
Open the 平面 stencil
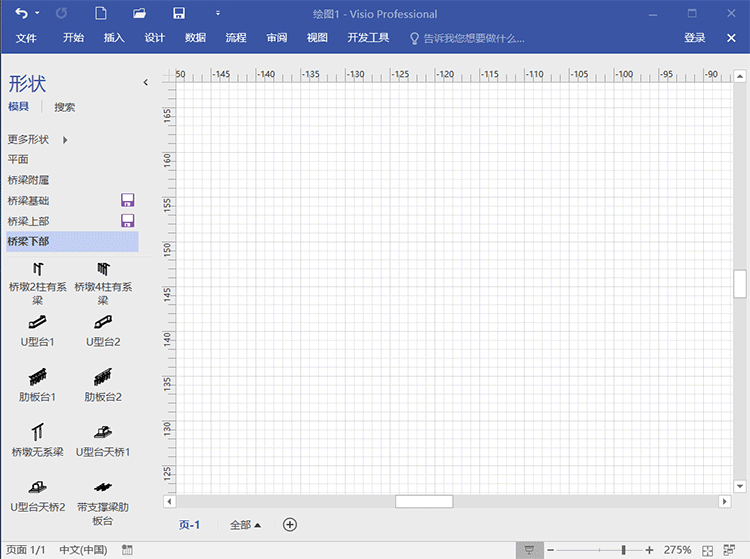18,159
